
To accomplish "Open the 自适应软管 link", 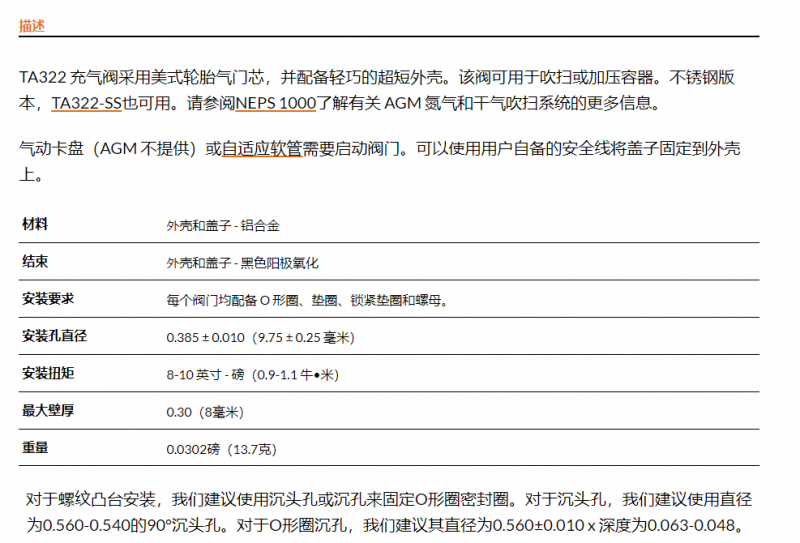I will tap(262, 149).
